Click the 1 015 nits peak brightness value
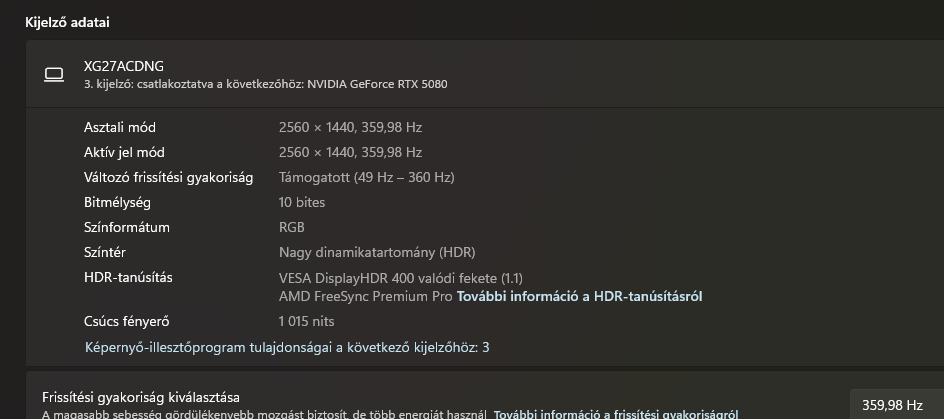This screenshot has width=944, height=419. click(x=306, y=321)
